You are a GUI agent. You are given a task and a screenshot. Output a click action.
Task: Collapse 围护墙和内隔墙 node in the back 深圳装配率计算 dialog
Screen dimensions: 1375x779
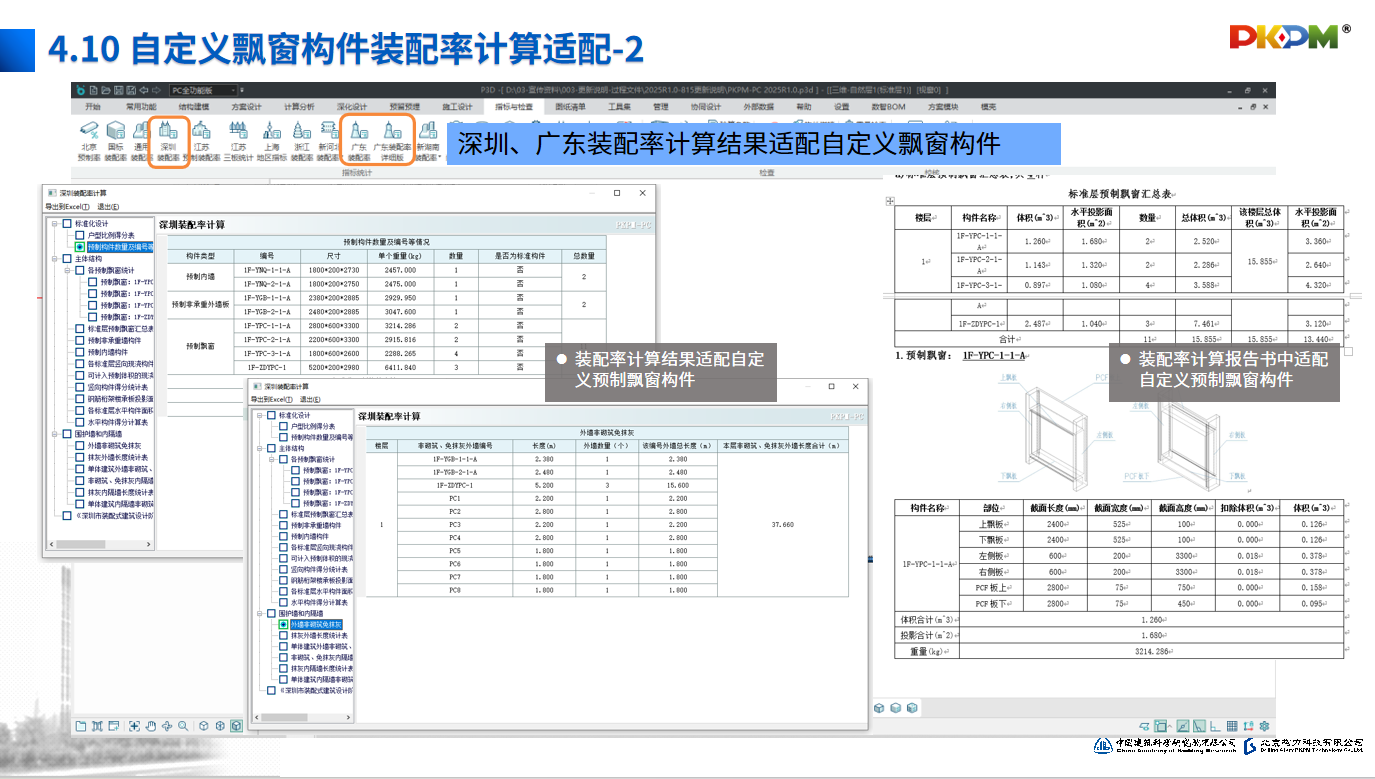(x=53, y=434)
